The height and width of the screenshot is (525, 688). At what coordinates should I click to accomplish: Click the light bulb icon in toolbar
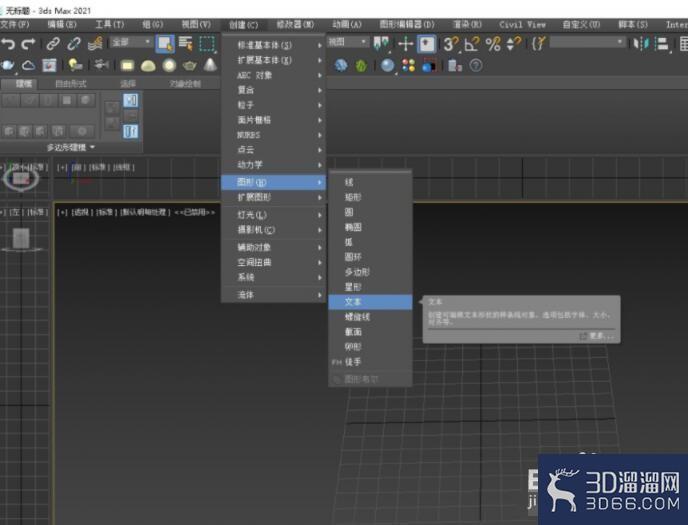point(75,66)
